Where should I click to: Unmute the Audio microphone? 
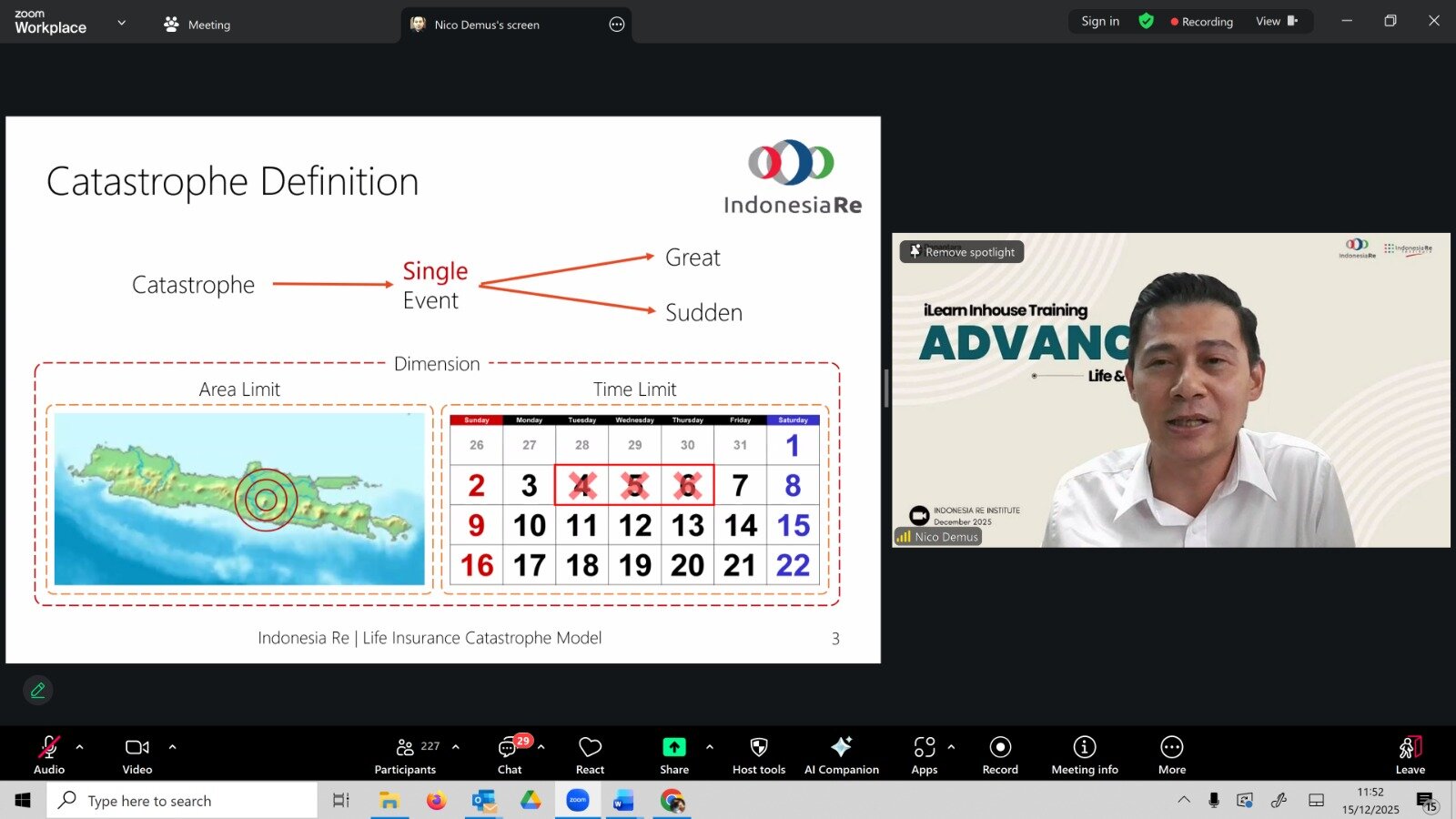(48, 754)
